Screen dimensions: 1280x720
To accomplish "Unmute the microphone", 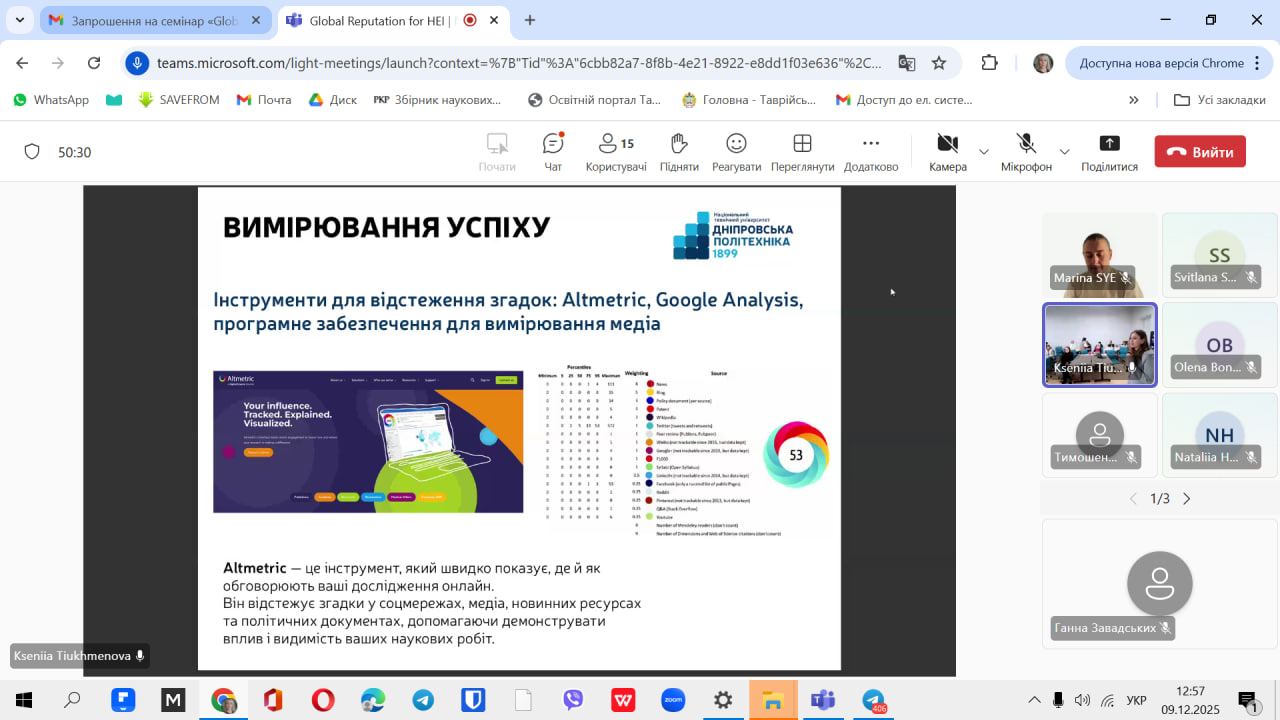I will (x=1026, y=152).
